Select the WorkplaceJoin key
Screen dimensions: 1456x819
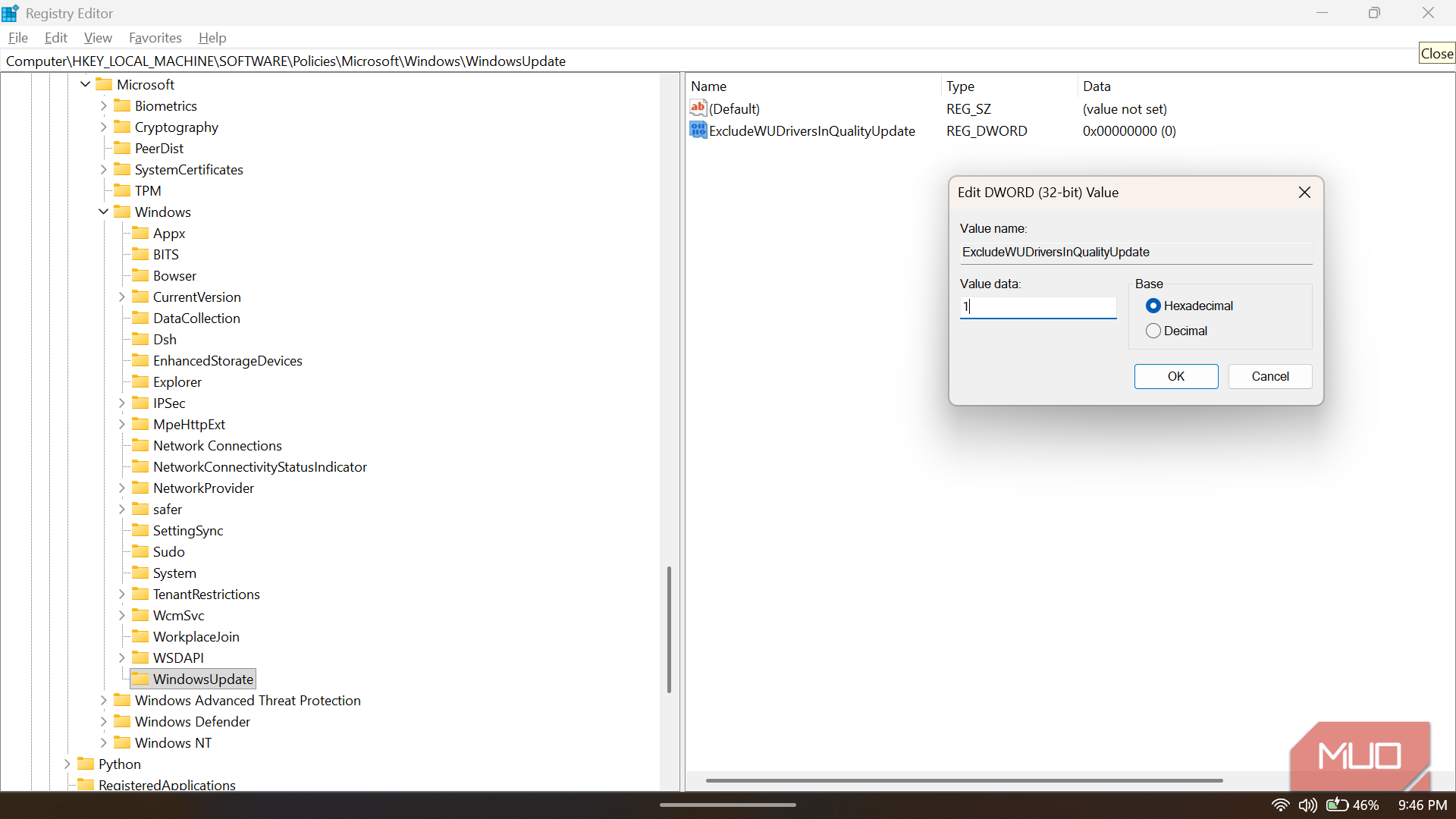[x=196, y=636]
